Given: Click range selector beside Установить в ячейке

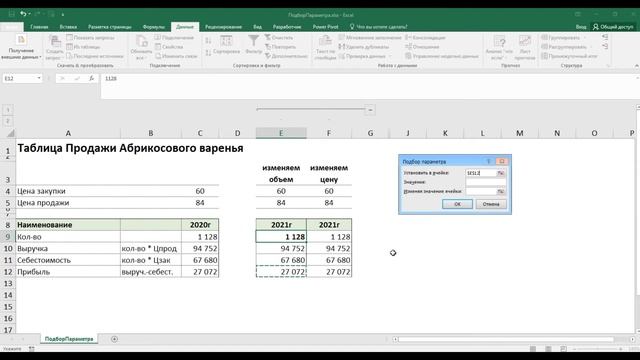Looking at the screenshot, I should 501,173.
